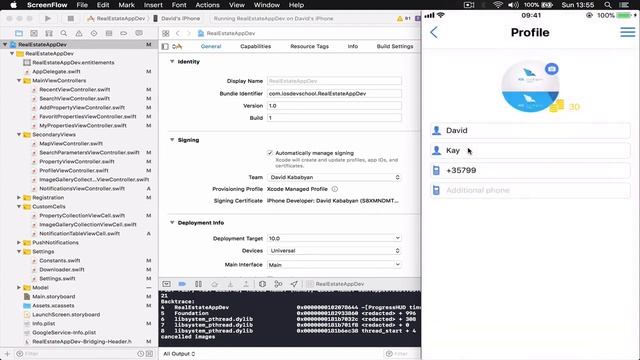This screenshot has height=360, width=640.
Task: Collapse the Signing section
Action: (172, 140)
